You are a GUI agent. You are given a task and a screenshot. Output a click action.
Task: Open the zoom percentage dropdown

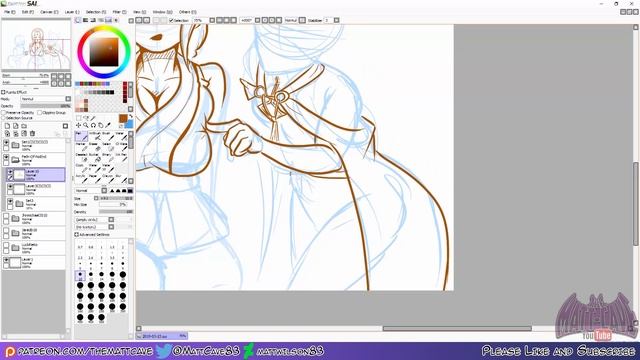[212, 20]
